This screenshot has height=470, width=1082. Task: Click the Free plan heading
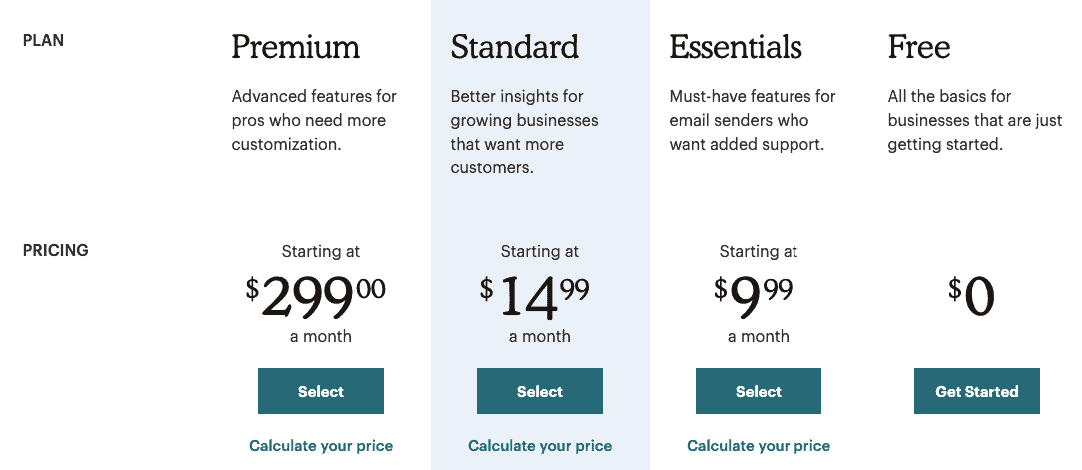tap(918, 47)
